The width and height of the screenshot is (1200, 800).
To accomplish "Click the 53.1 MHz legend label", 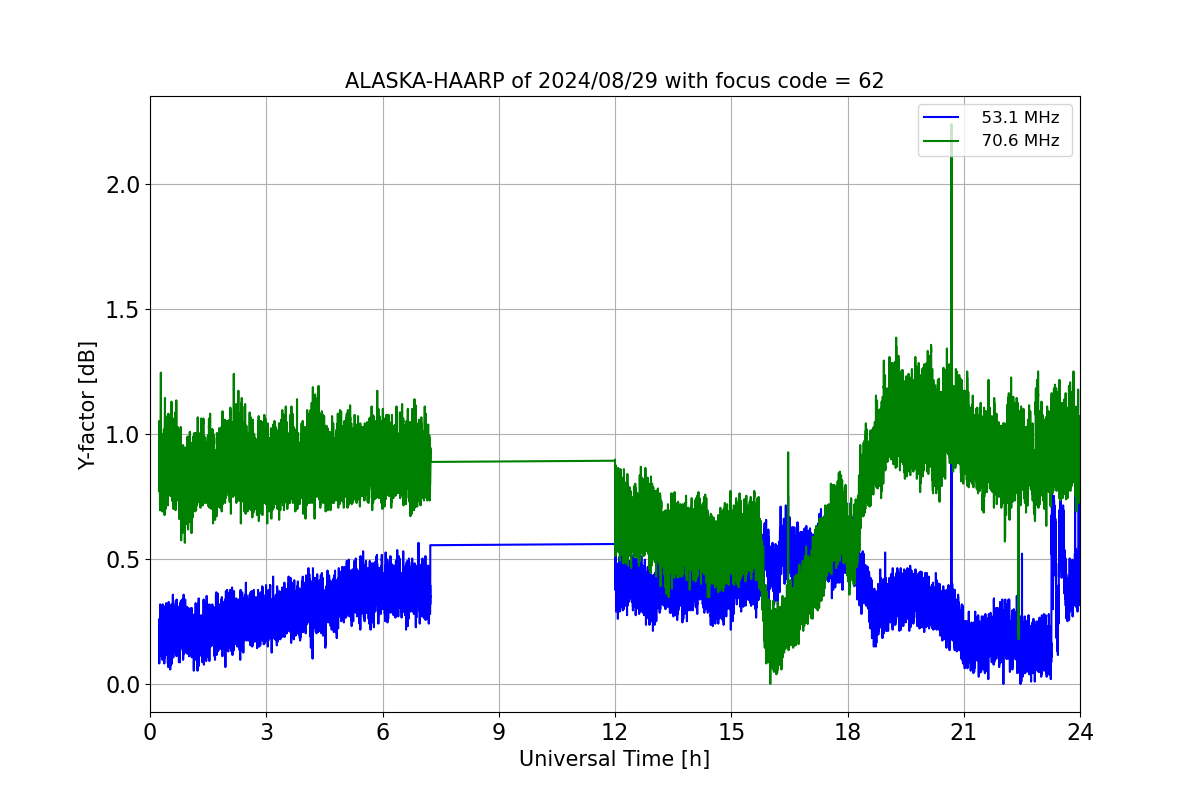I will [x=1020, y=118].
